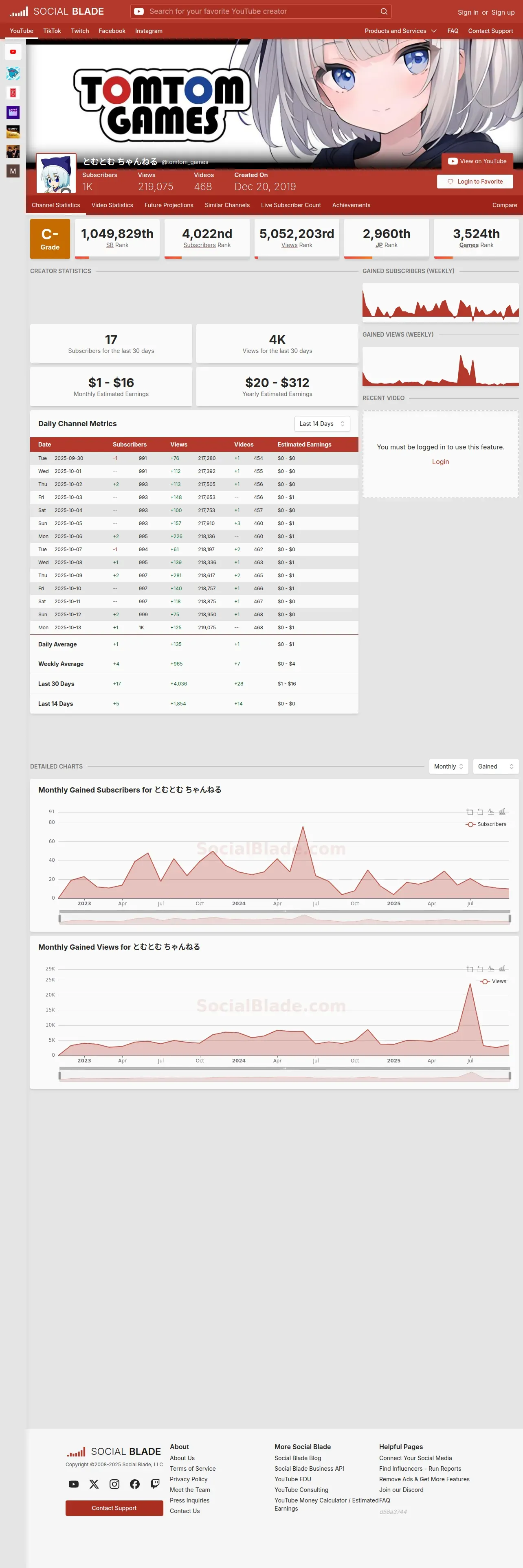Open the X (Twitter) footer icon

[94, 1483]
